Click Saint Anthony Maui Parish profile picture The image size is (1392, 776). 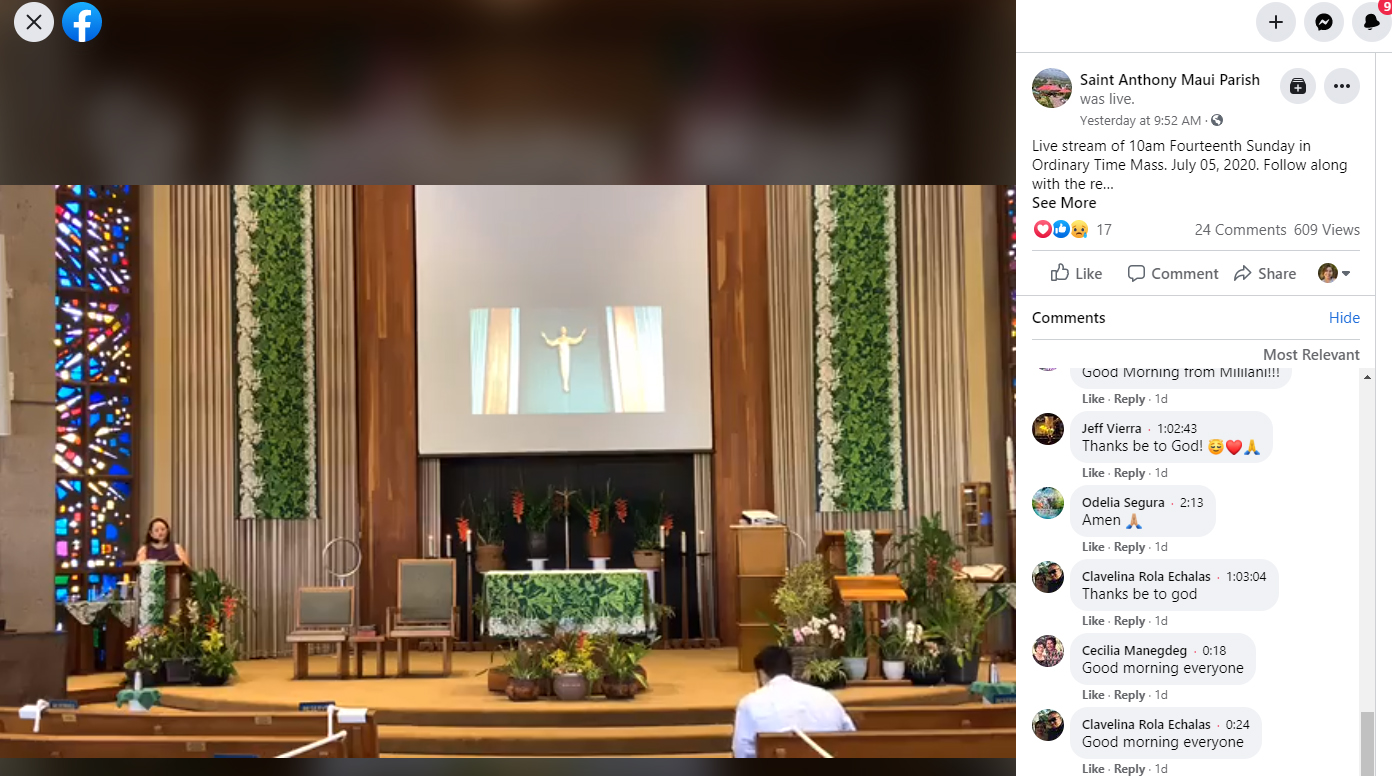pos(1052,88)
